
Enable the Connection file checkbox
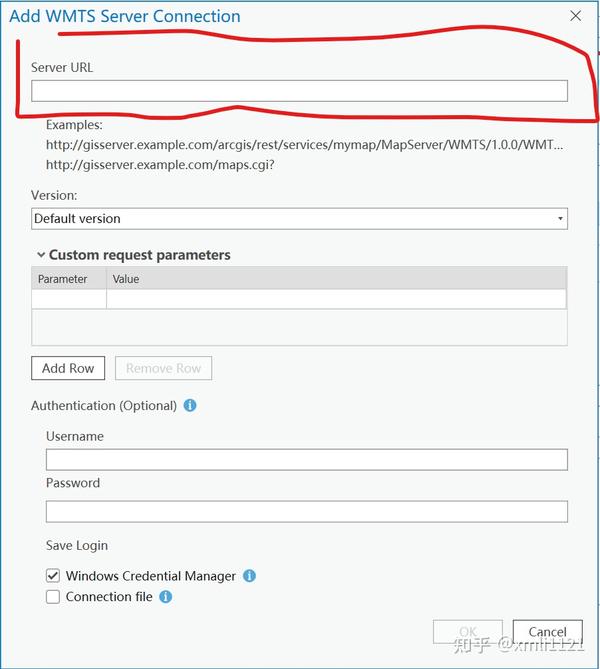coord(53,597)
